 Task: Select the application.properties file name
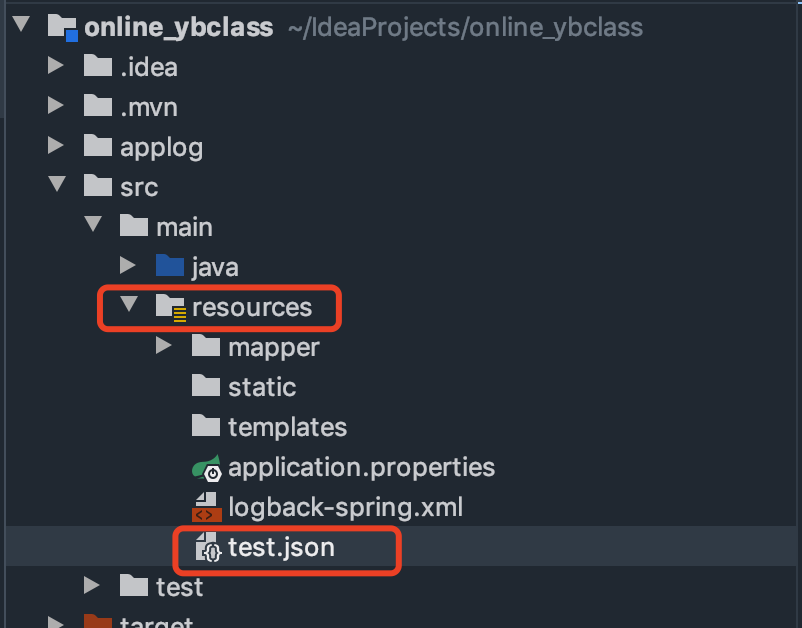[x=362, y=467]
